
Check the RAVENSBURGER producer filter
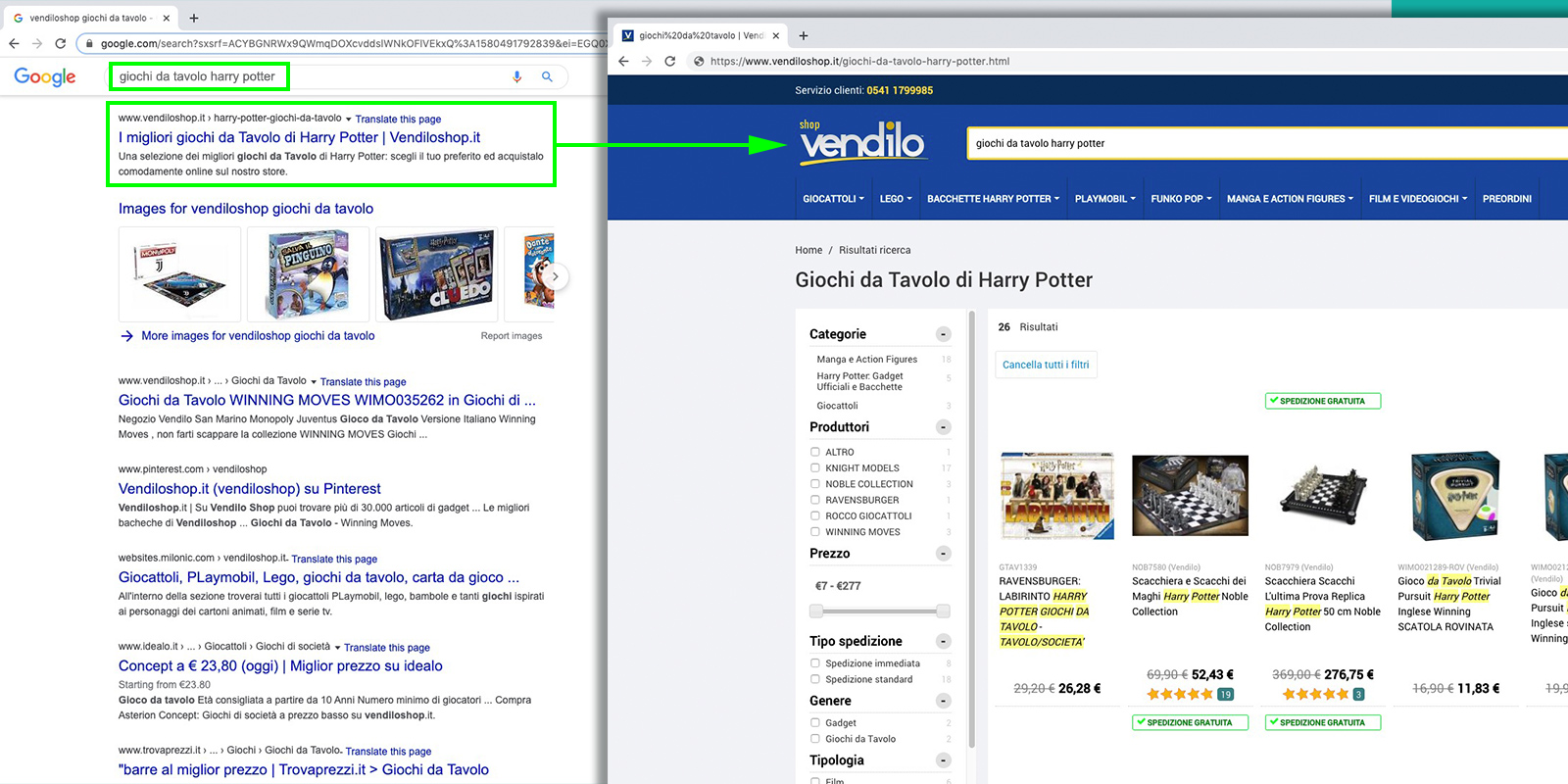coord(815,500)
